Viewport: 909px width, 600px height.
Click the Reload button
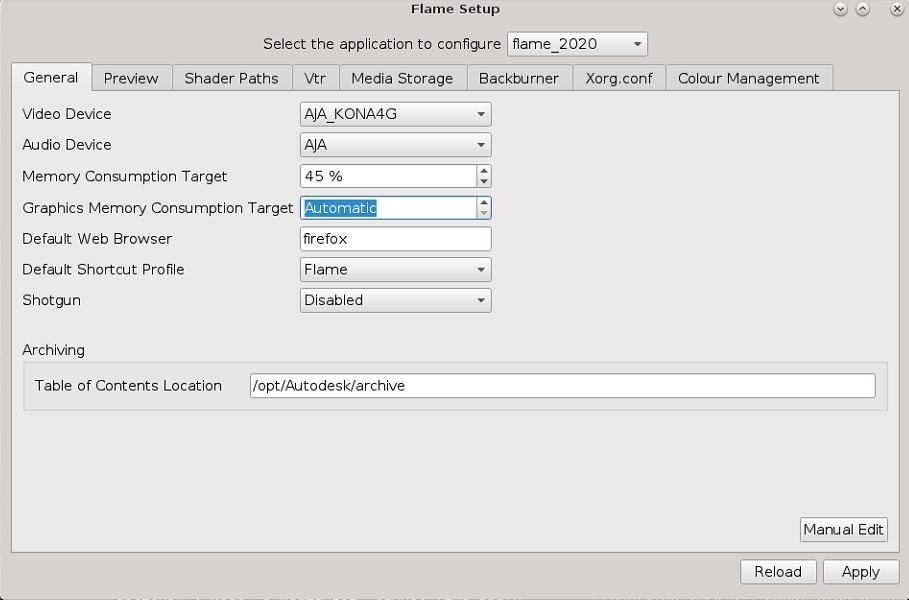coord(778,572)
